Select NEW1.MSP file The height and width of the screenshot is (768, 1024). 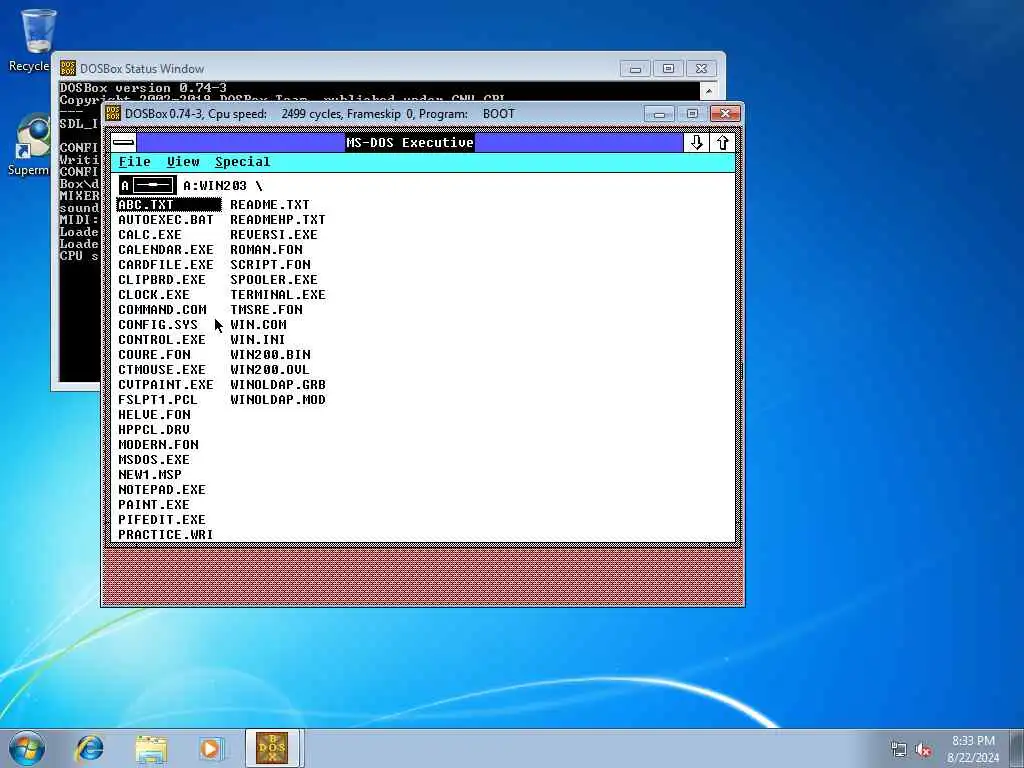point(150,475)
